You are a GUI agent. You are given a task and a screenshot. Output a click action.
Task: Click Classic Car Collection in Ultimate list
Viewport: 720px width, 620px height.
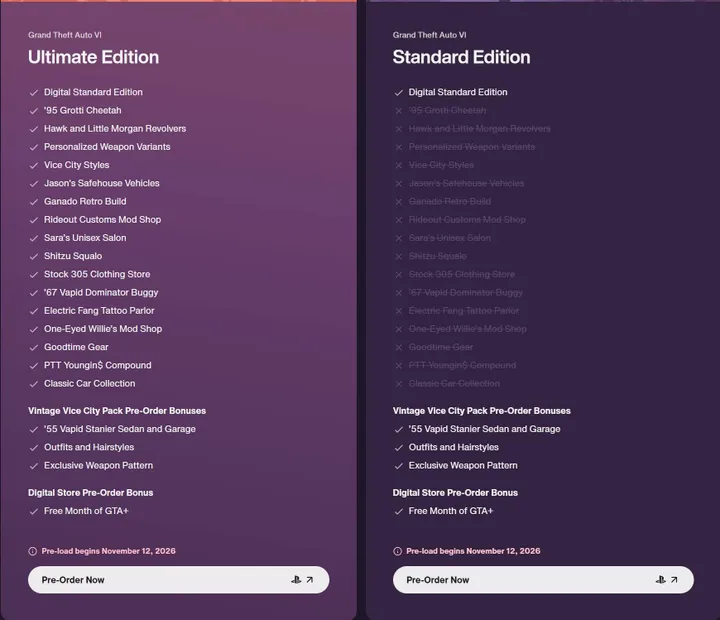pyautogui.click(x=90, y=383)
